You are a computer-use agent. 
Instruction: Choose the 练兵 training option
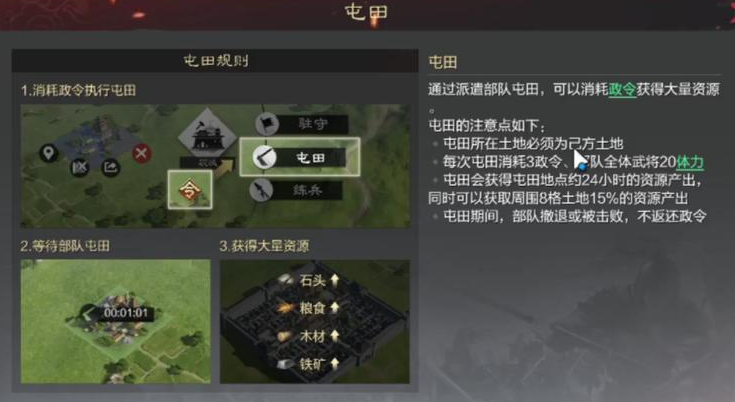pyautogui.click(x=296, y=190)
